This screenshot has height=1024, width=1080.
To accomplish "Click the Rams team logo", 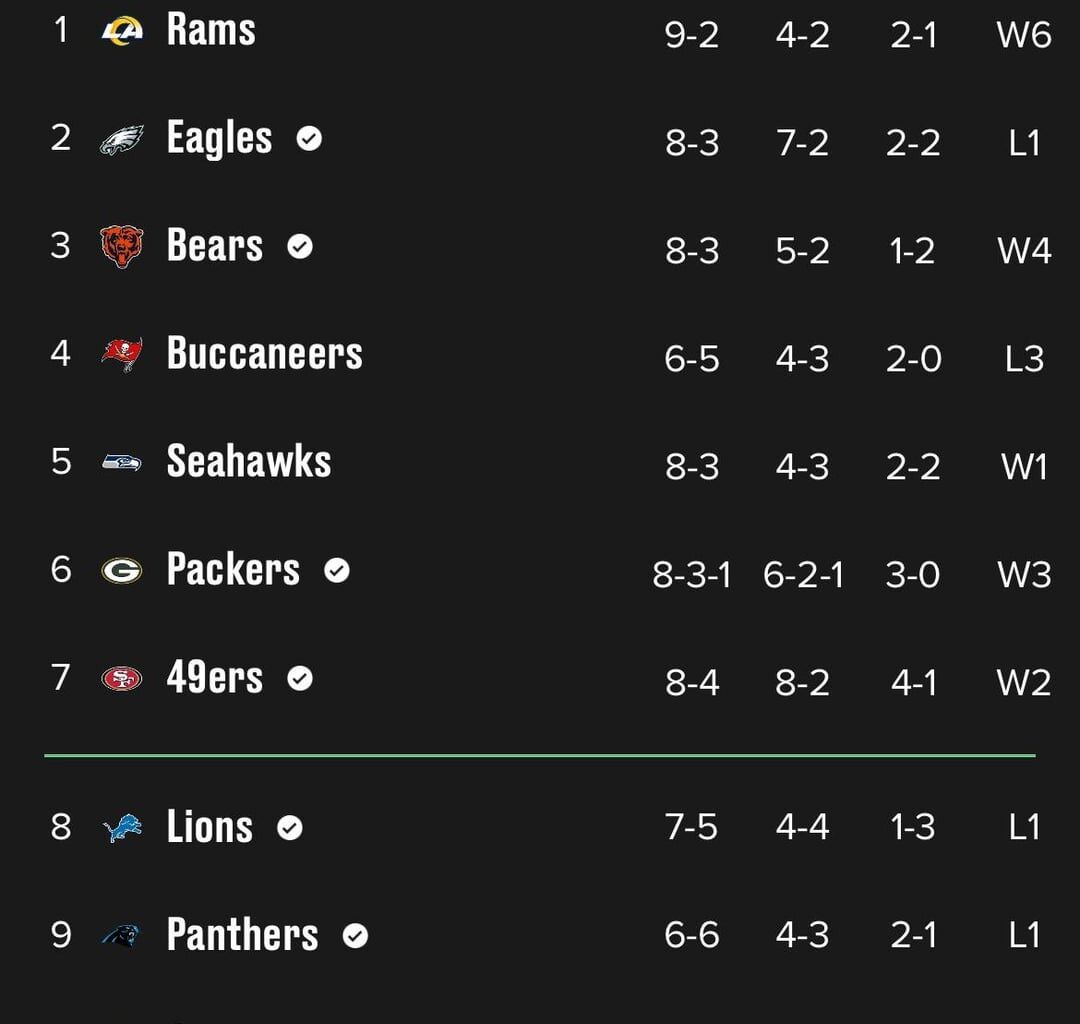I will click(122, 30).
